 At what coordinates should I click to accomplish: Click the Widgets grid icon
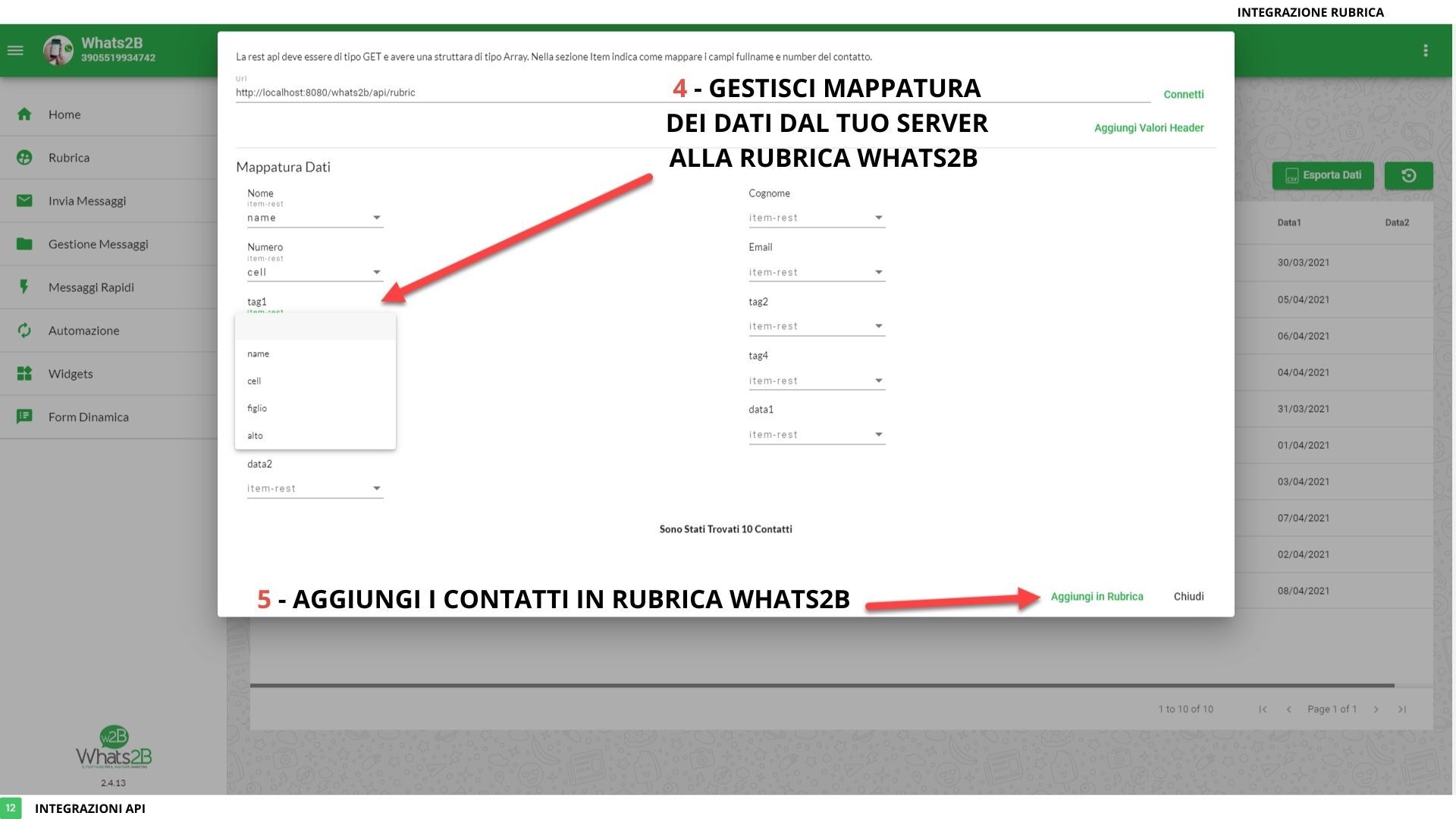pos(24,374)
